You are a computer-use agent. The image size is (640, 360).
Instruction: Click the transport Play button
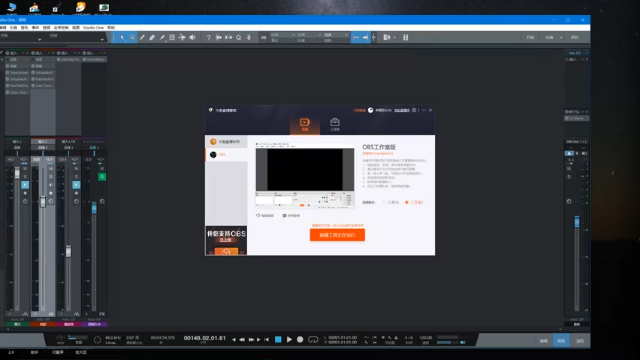[289, 339]
